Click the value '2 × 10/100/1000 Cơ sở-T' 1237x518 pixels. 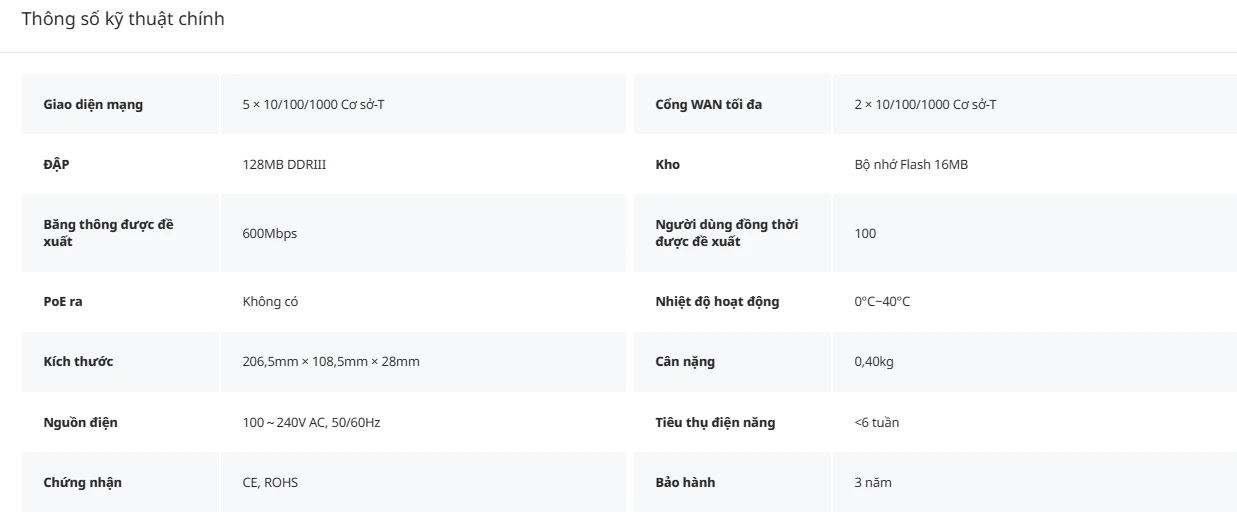(925, 104)
